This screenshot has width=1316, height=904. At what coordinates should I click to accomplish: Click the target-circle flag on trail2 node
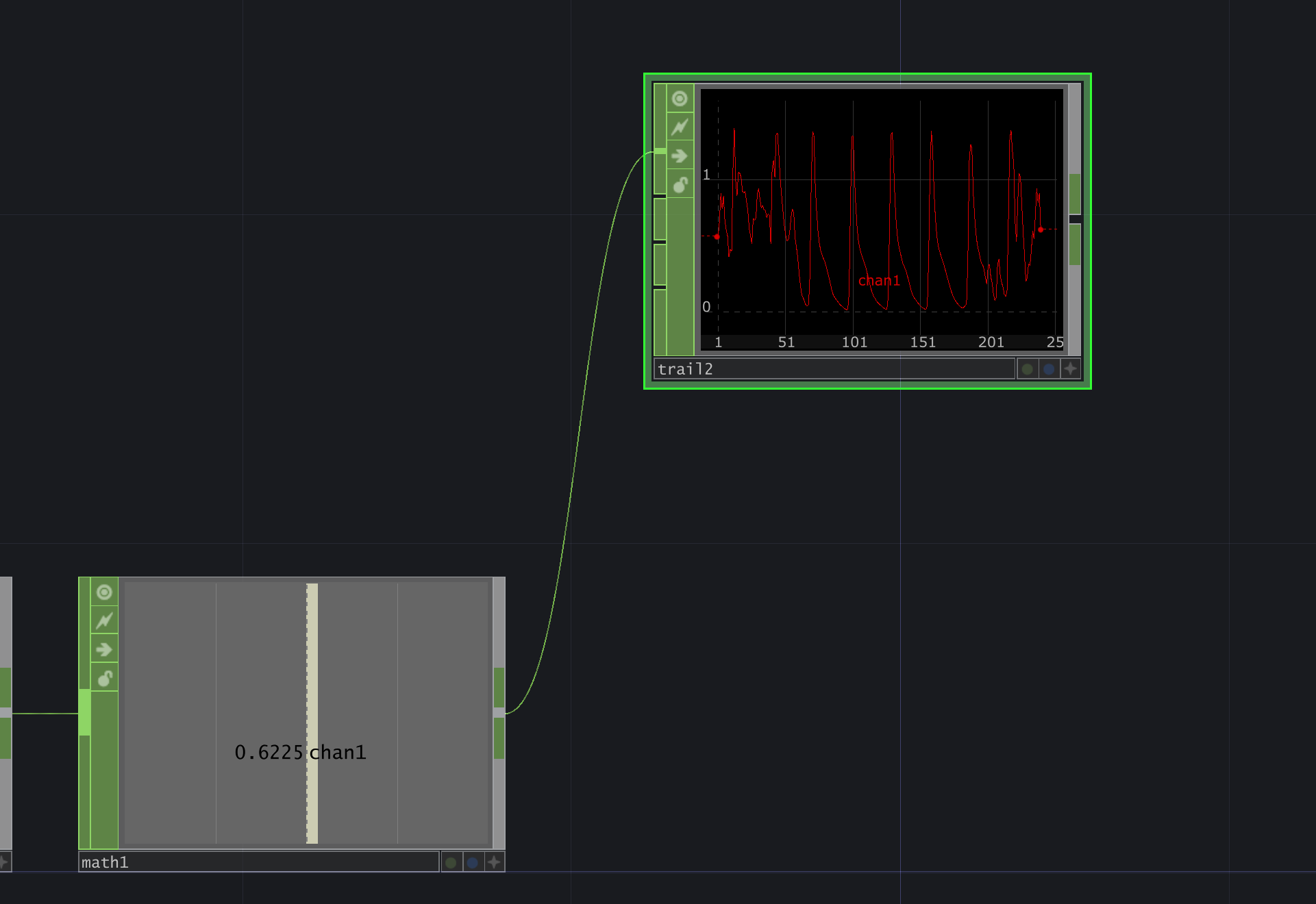click(x=680, y=99)
